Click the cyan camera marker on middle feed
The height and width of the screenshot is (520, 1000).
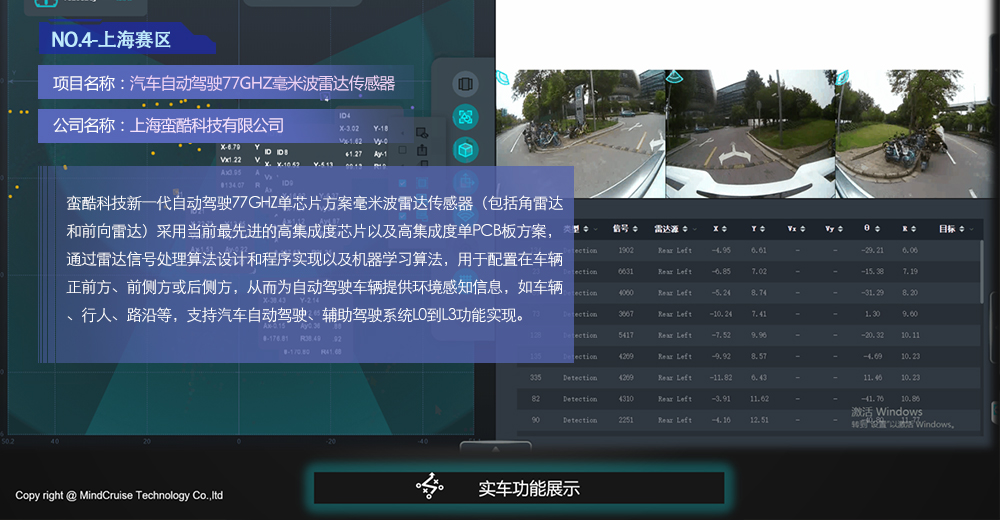pos(674,77)
